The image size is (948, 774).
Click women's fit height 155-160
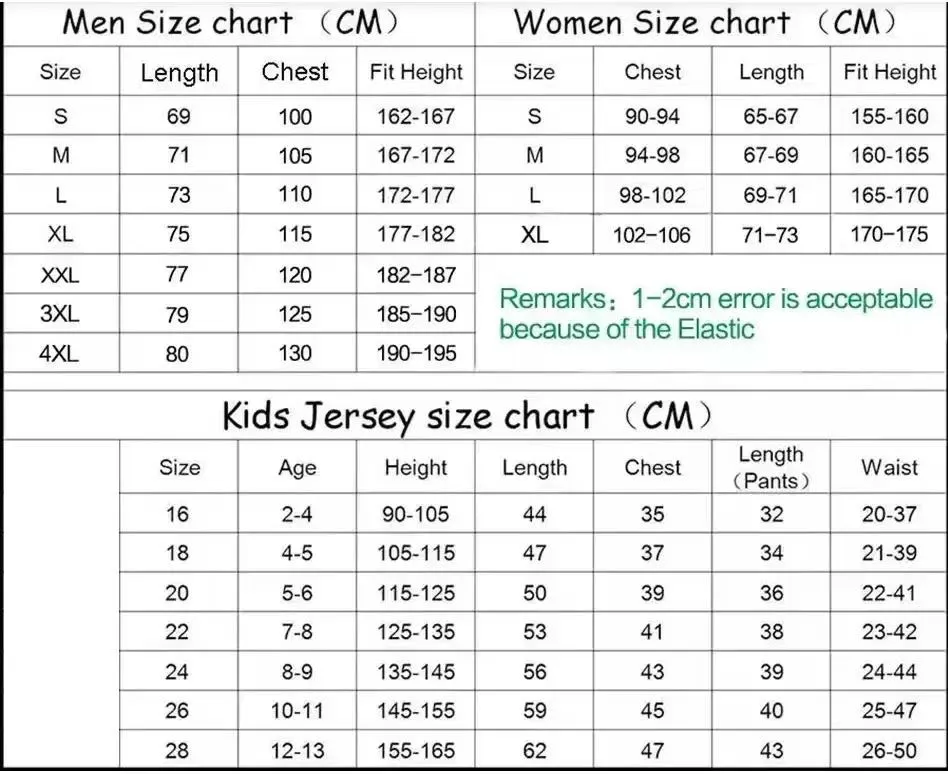click(889, 116)
